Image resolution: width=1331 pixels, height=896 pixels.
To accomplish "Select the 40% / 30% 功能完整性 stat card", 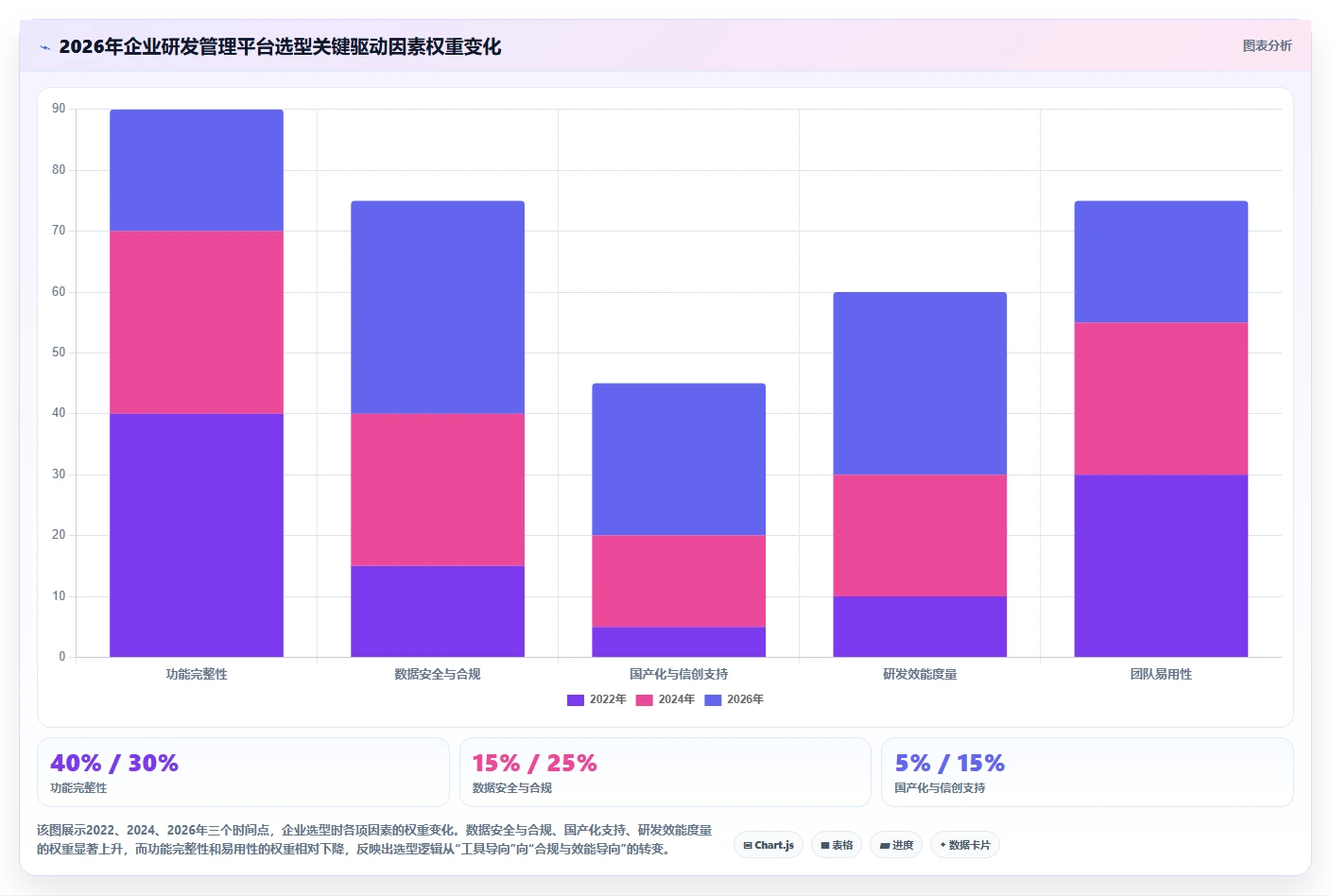I will (x=243, y=772).
